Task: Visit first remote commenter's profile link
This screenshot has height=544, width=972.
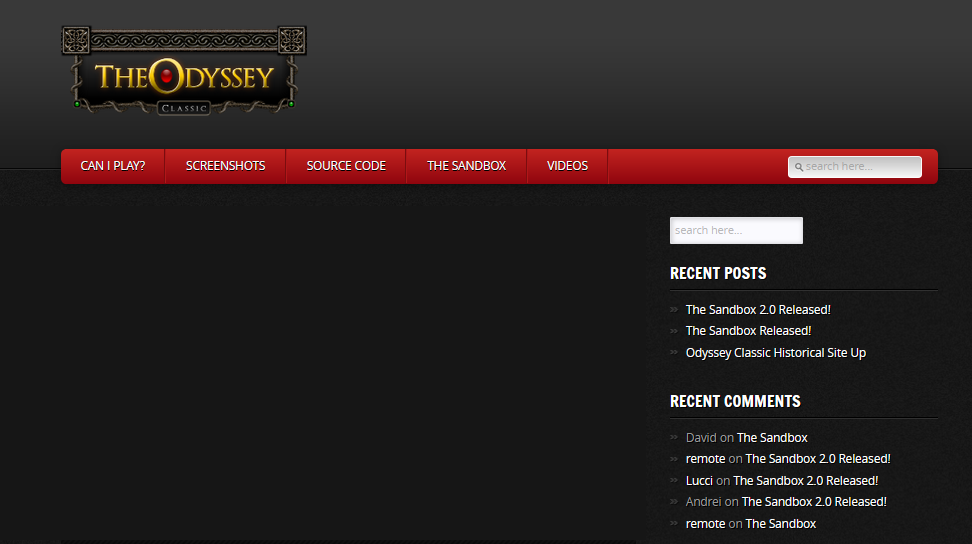Action: click(705, 459)
